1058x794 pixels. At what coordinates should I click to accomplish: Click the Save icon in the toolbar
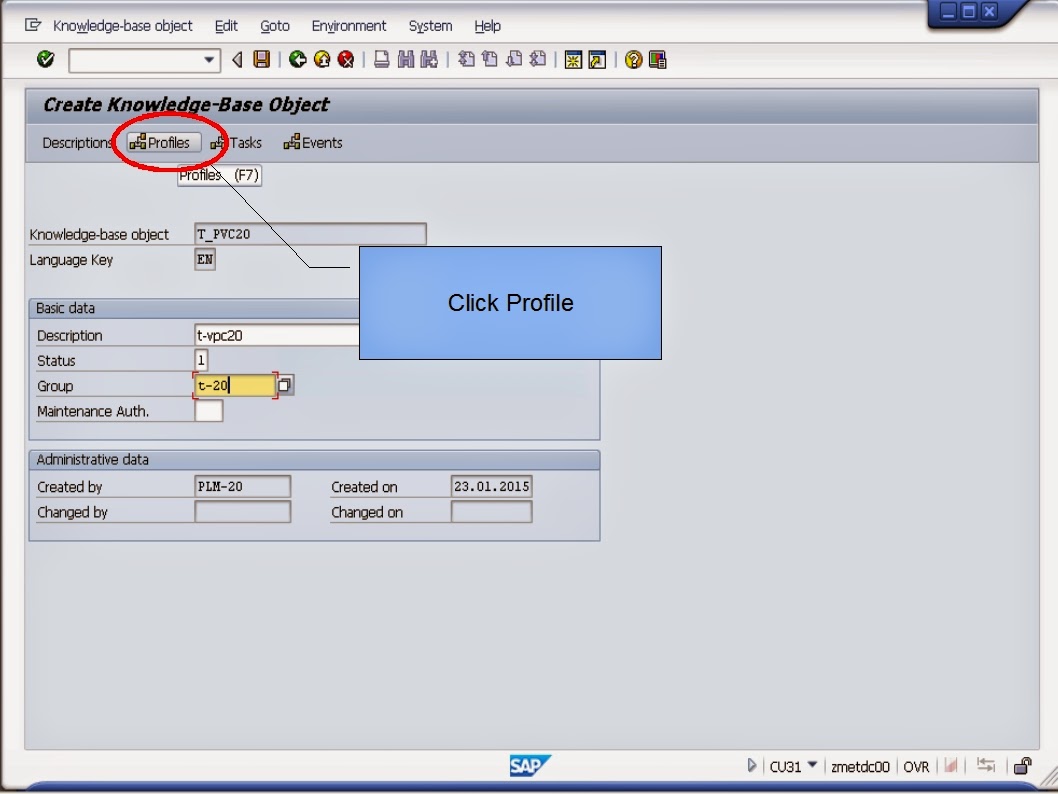[261, 59]
